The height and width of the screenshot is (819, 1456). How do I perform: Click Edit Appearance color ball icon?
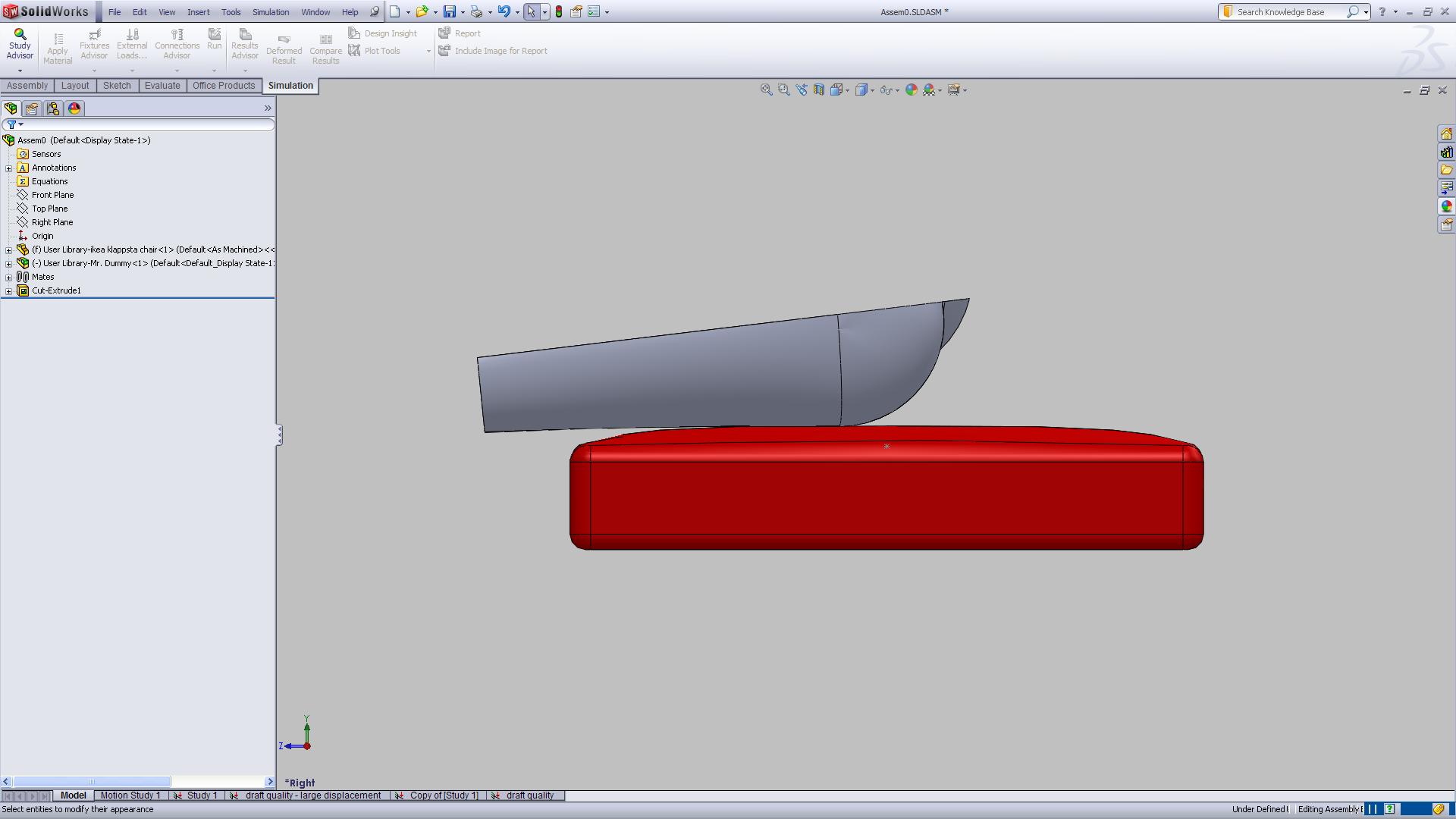coord(912,89)
